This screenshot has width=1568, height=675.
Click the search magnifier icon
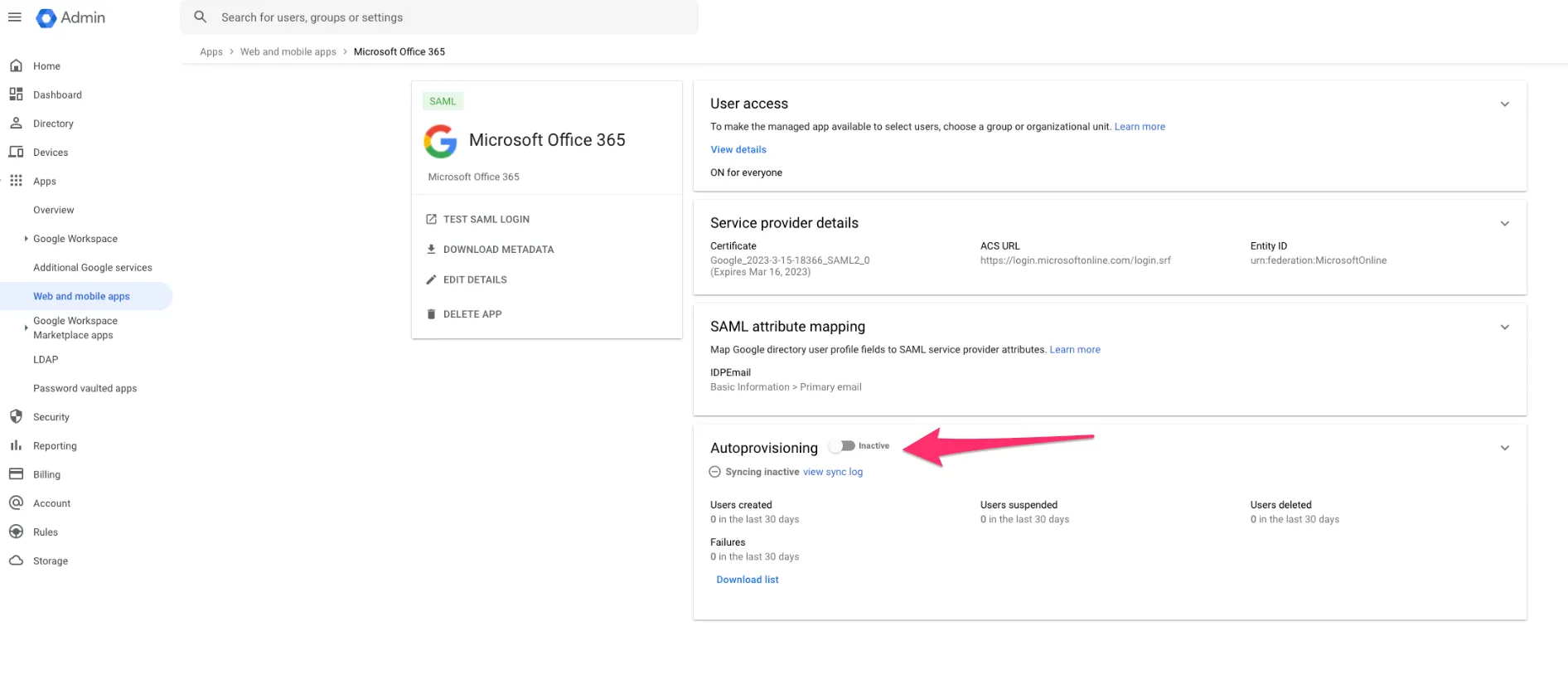pos(200,17)
